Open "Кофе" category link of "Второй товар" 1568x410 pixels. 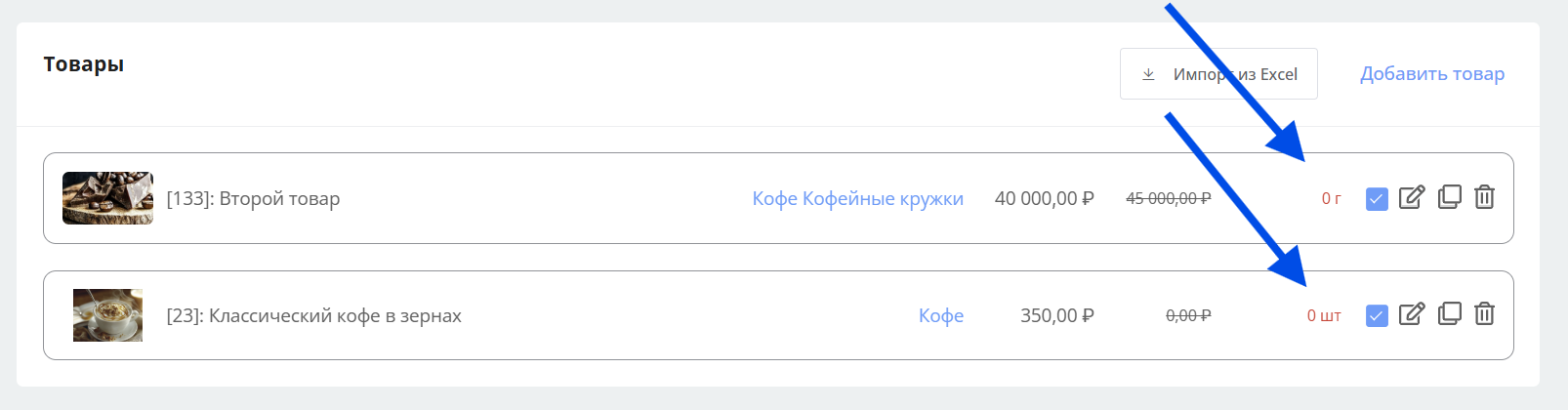(774, 198)
